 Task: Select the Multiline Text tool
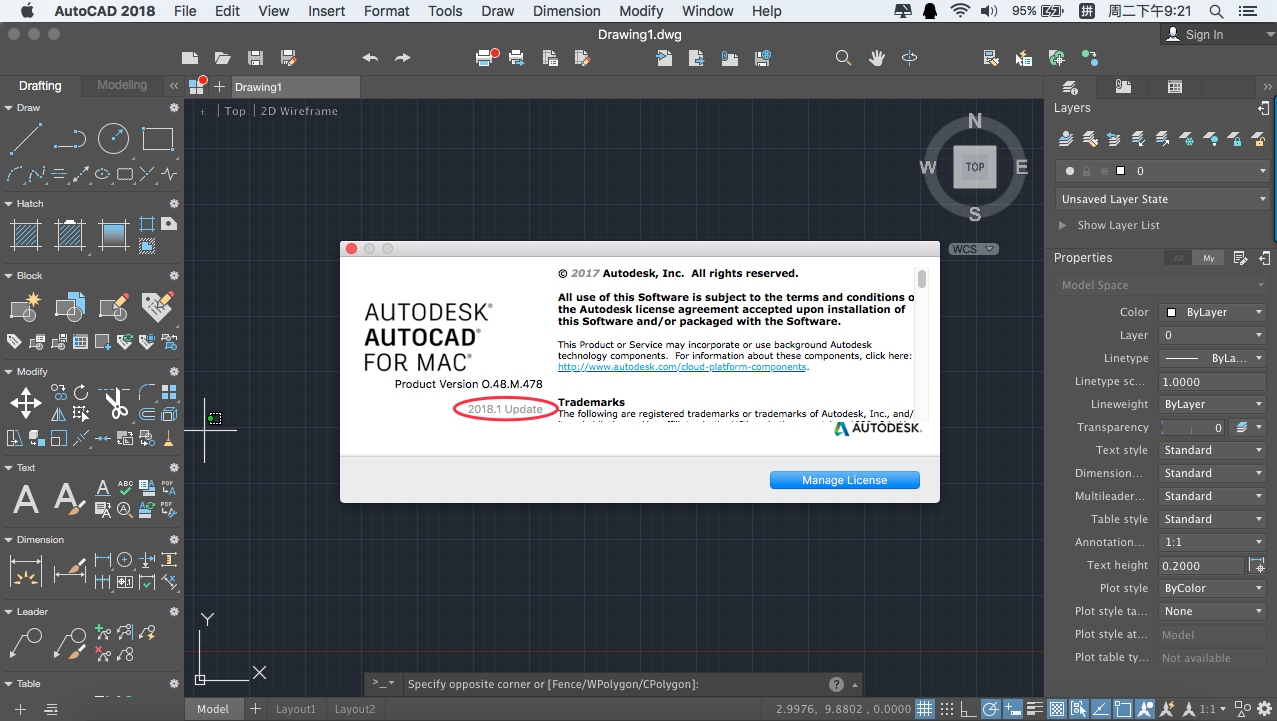click(26, 498)
